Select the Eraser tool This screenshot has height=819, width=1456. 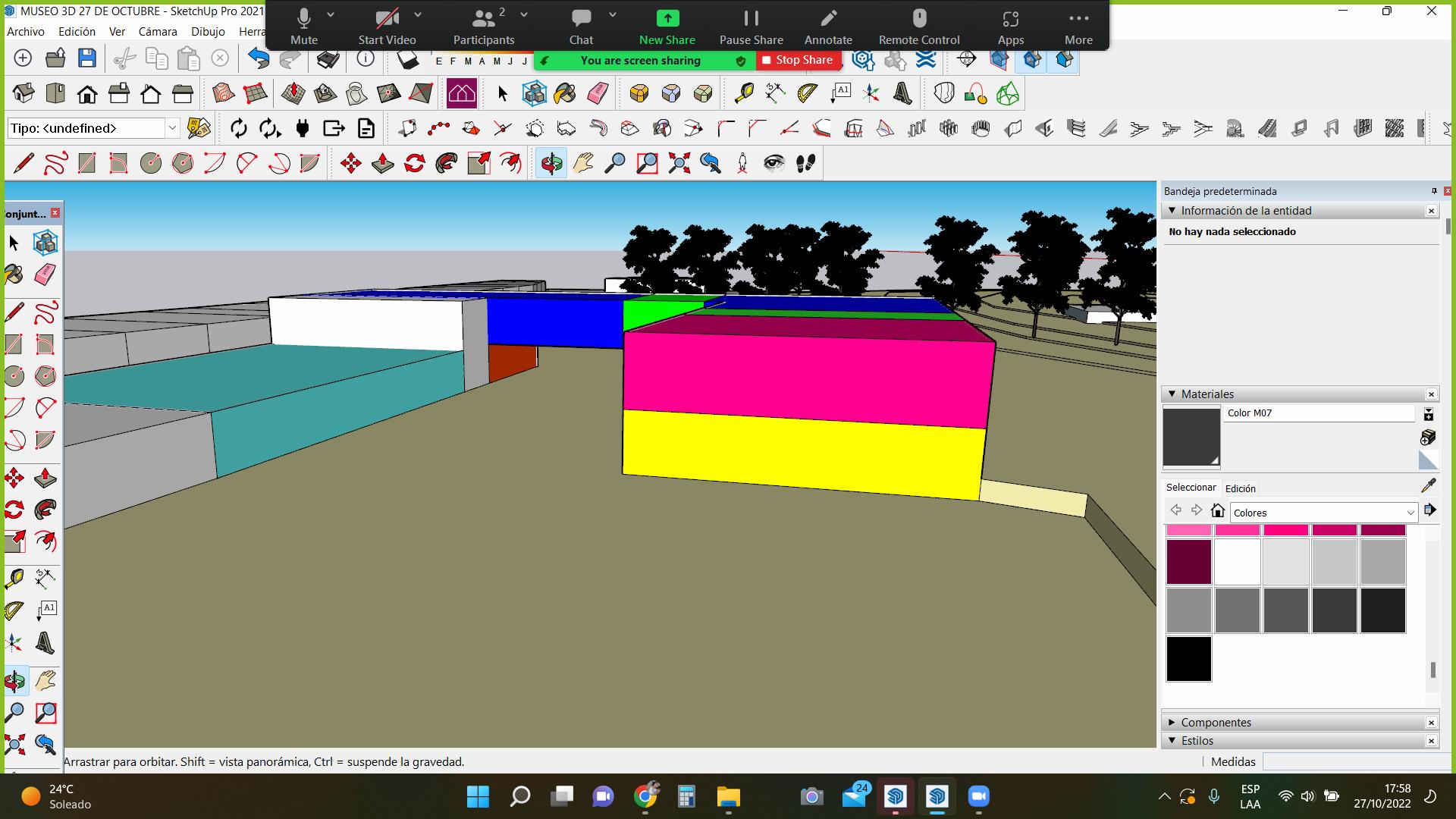598,93
